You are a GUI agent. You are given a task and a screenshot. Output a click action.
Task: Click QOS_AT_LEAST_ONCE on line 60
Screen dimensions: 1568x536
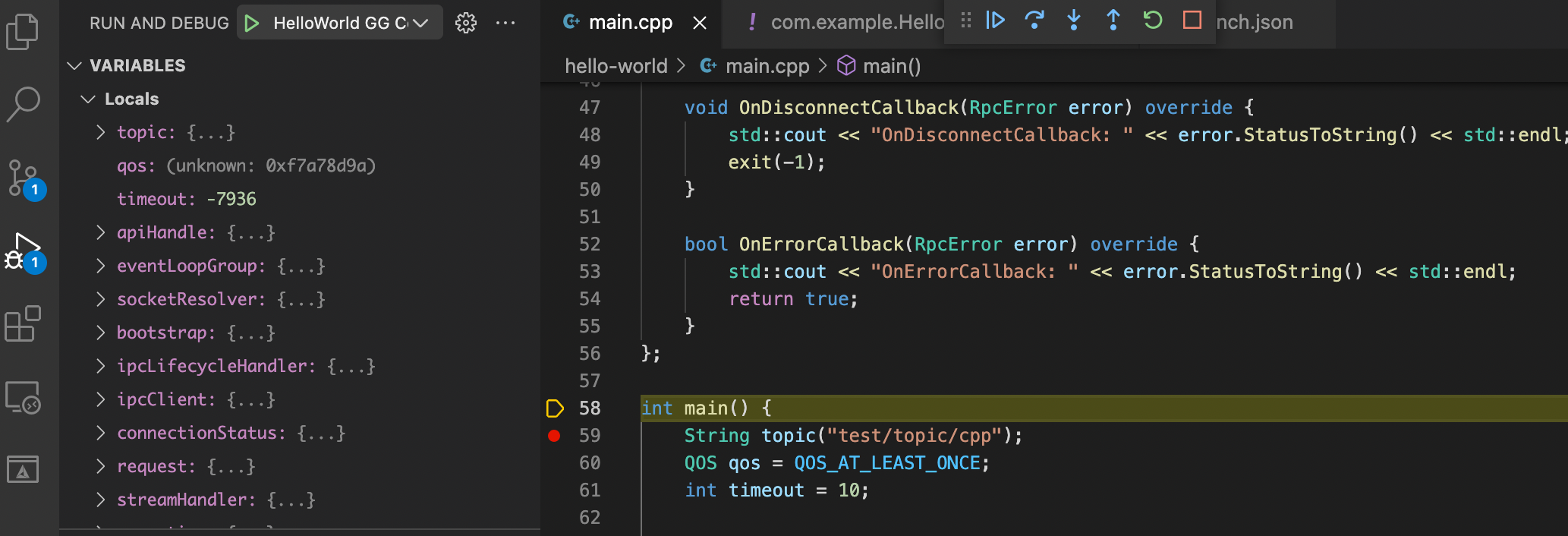[x=886, y=463]
